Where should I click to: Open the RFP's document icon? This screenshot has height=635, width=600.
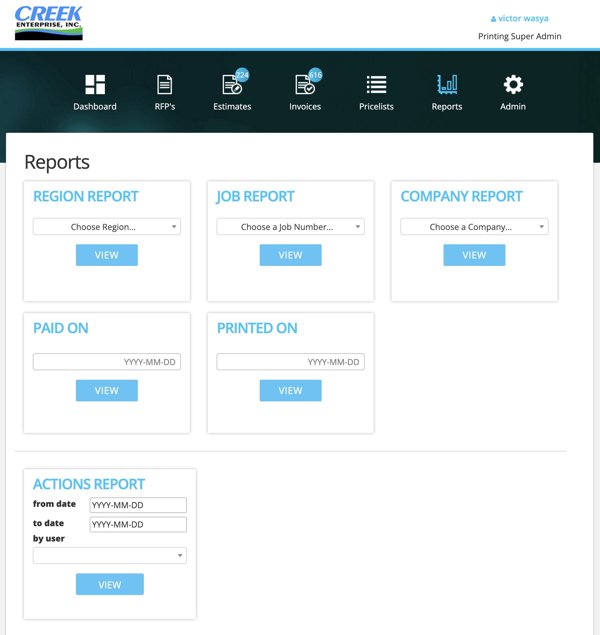pos(165,86)
